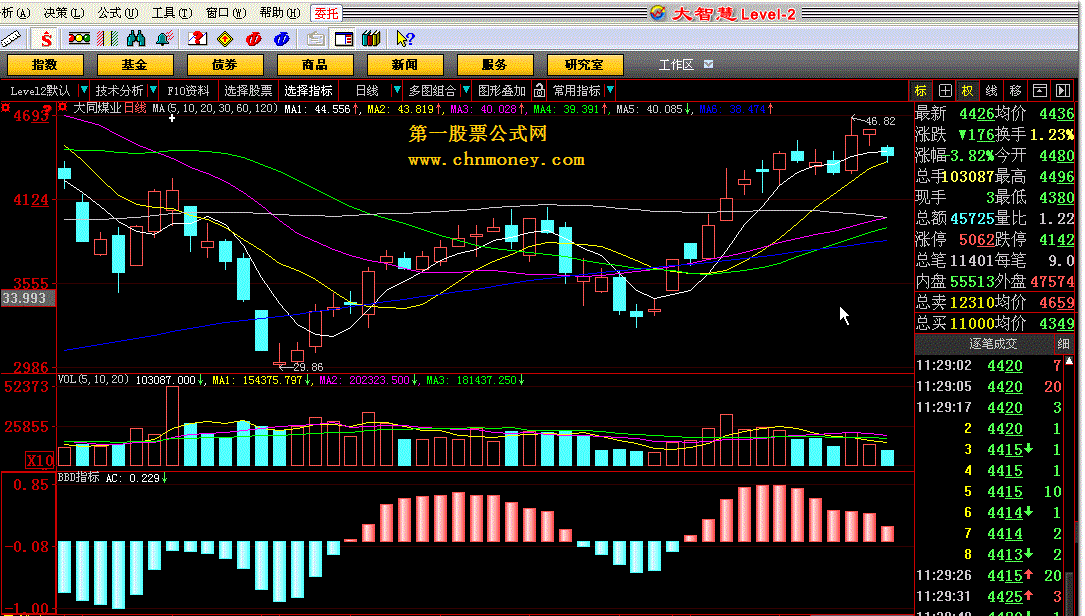
Task: Open the 决策(L) menu
Action: [x=64, y=13]
